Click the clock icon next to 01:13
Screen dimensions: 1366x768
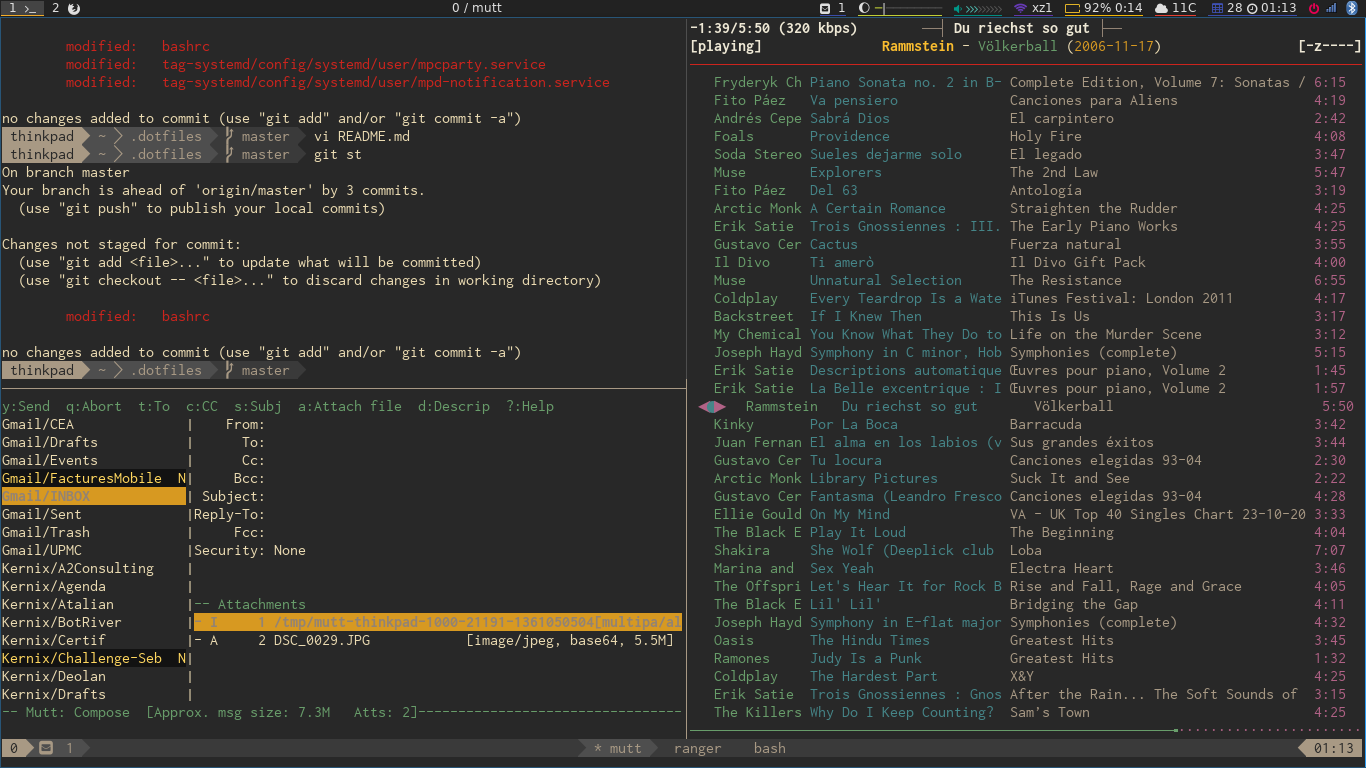coord(1251,8)
